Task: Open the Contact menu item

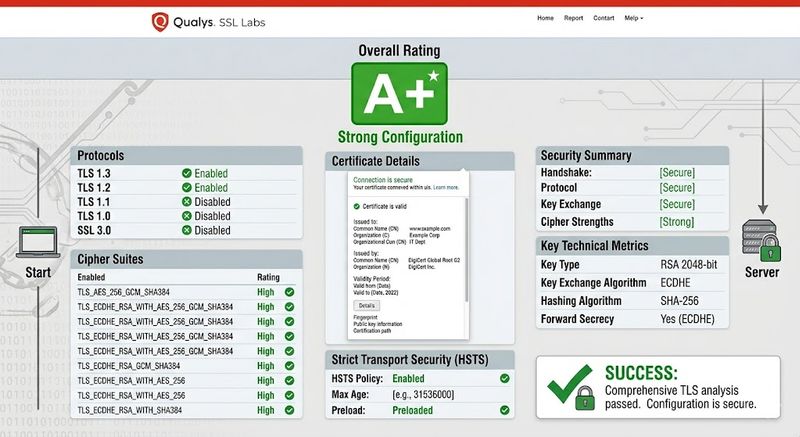Action: [604, 18]
